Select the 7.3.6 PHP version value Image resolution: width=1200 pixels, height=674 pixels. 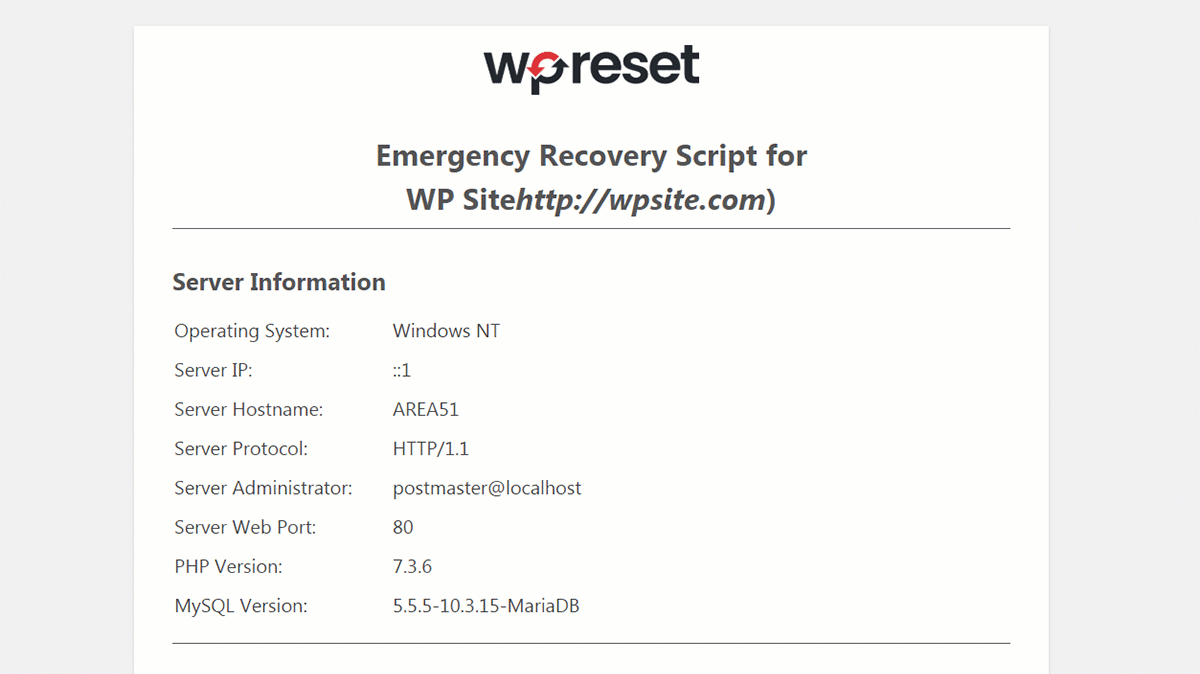coord(412,566)
